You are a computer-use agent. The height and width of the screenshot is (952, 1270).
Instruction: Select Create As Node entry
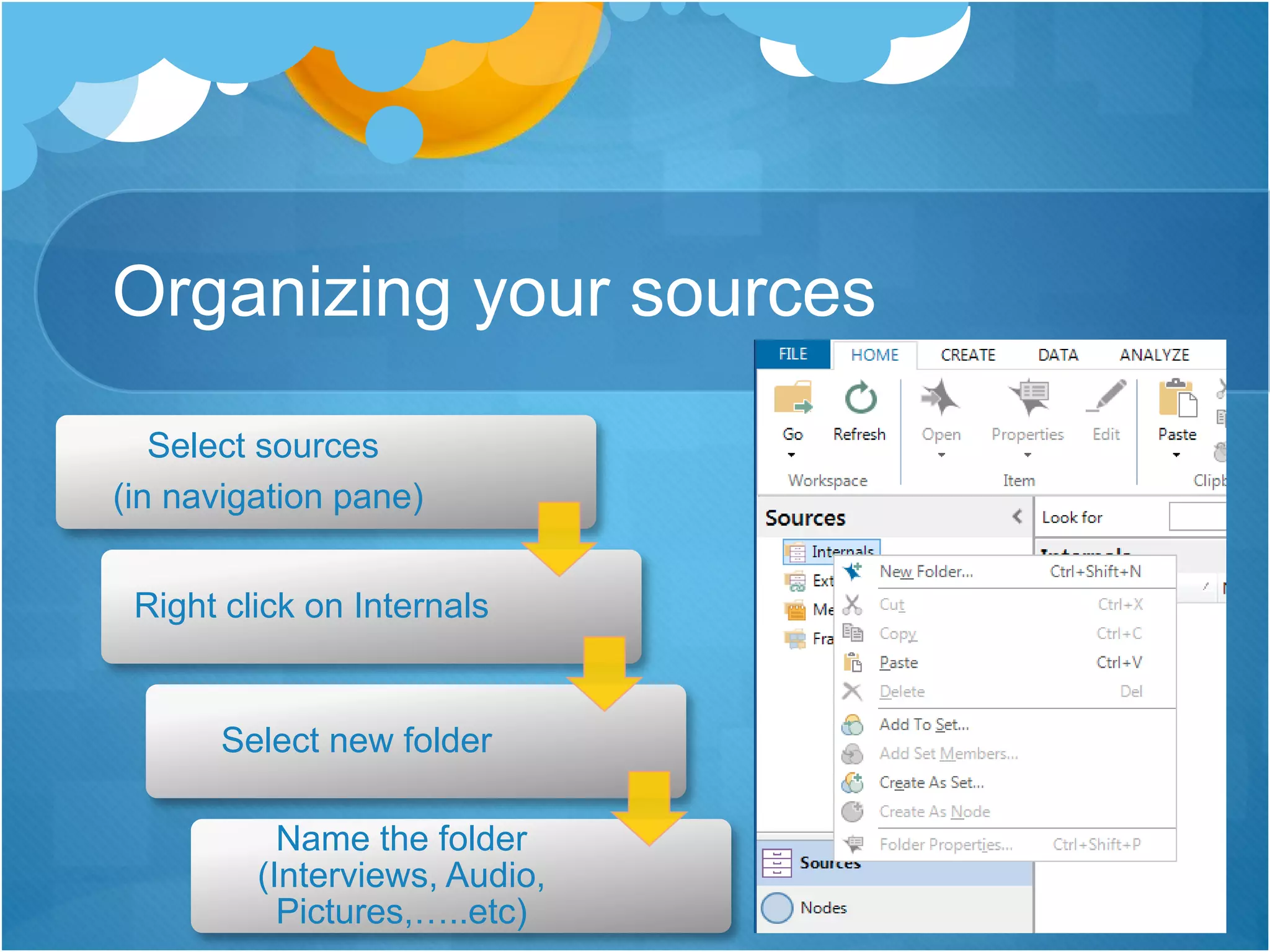pos(1005,811)
